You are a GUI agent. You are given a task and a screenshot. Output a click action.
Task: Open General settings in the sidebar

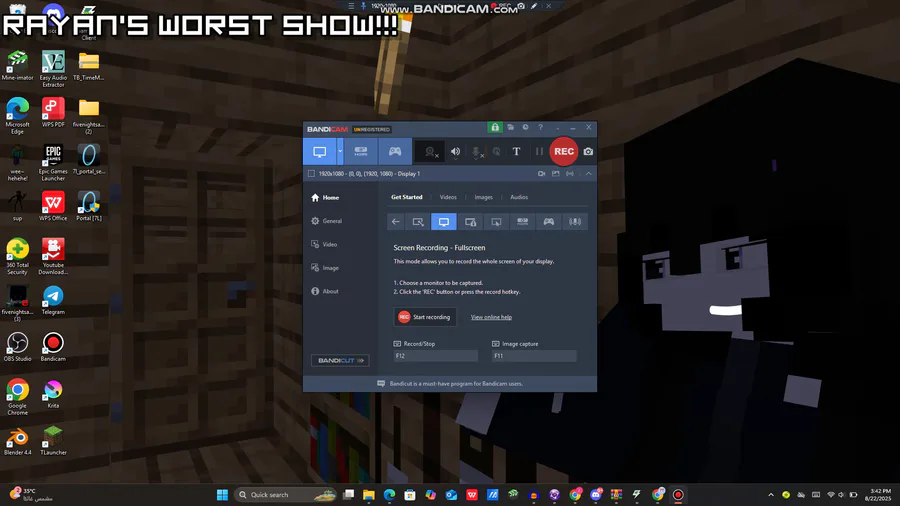click(x=327, y=221)
